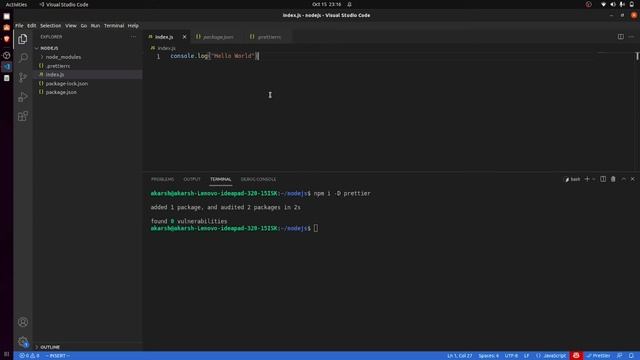This screenshot has width=640, height=360.
Task: Open the Selection menu
Action: point(50,25)
